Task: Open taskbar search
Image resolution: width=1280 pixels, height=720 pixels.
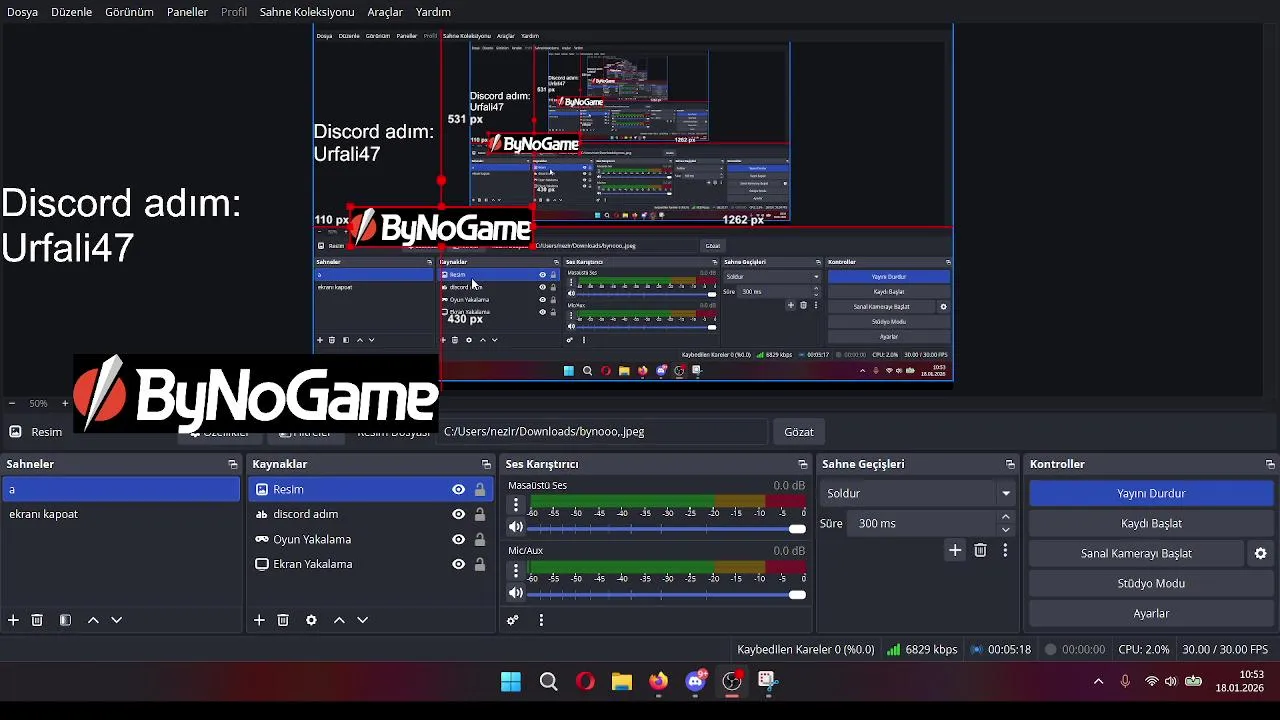Action: click(548, 682)
